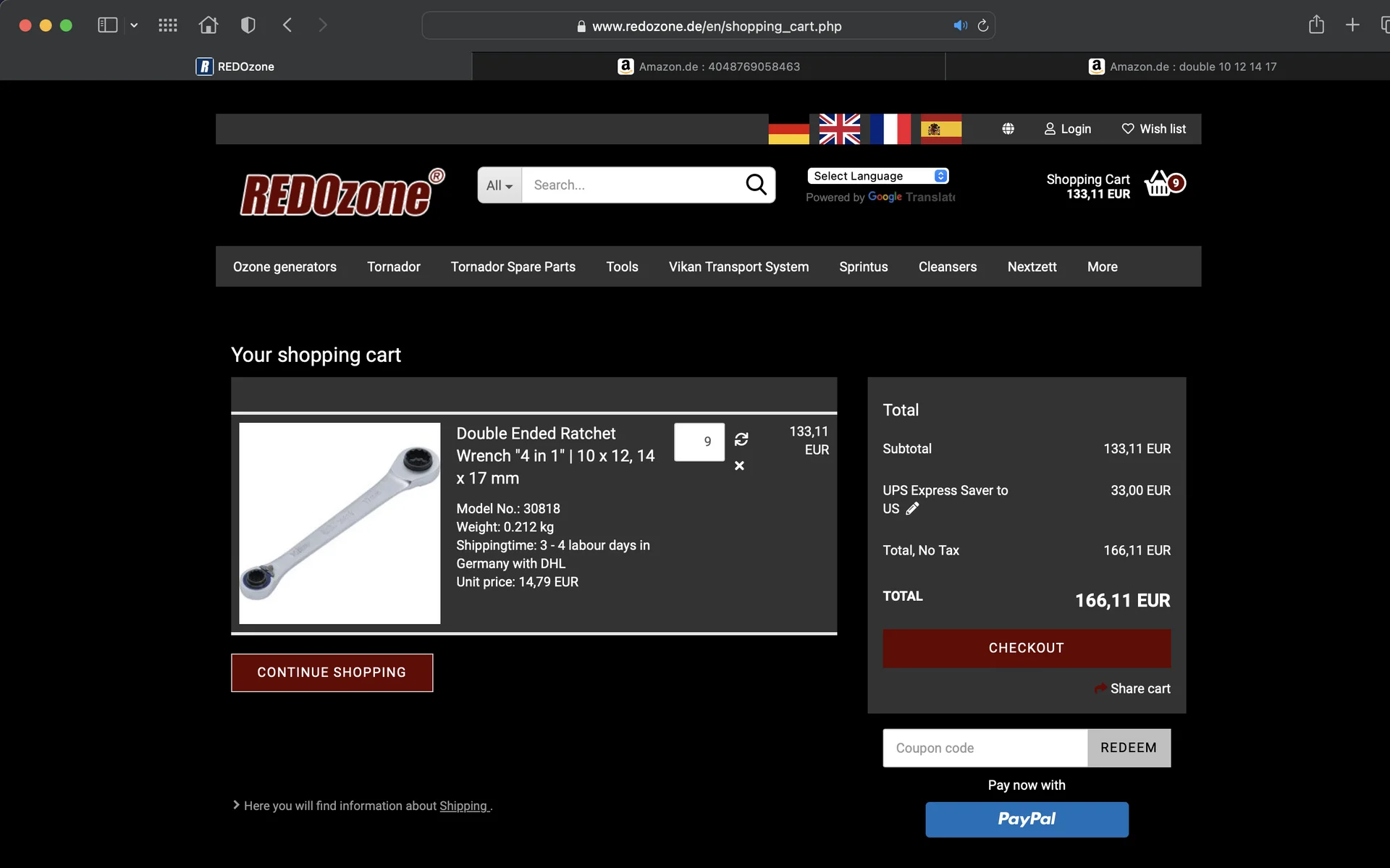The height and width of the screenshot is (868, 1390).
Task: Open the privacy shield icon
Action: [x=248, y=25]
